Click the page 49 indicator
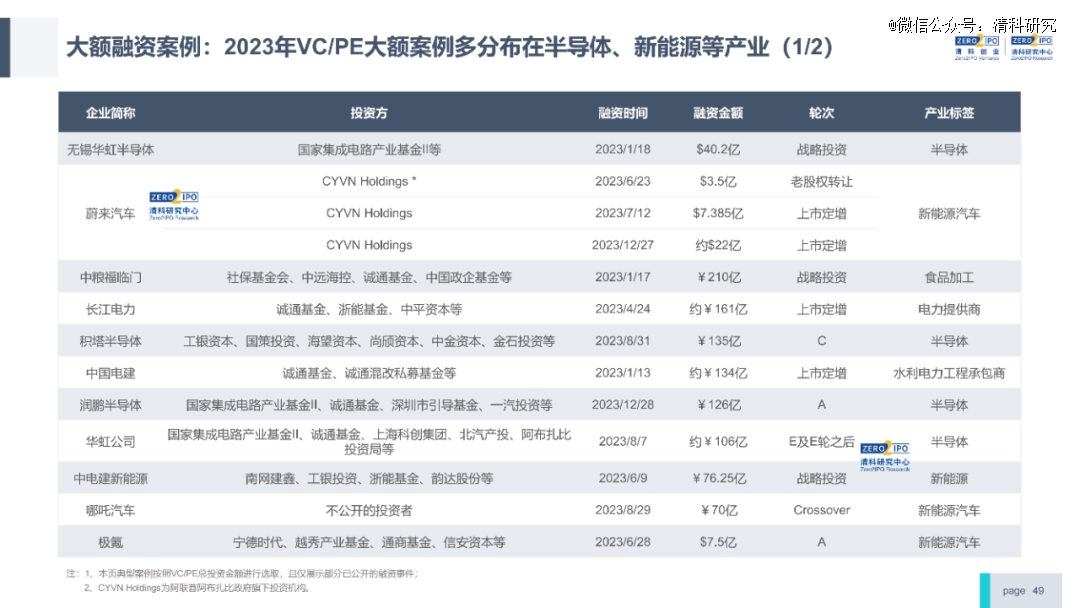 (1023, 591)
